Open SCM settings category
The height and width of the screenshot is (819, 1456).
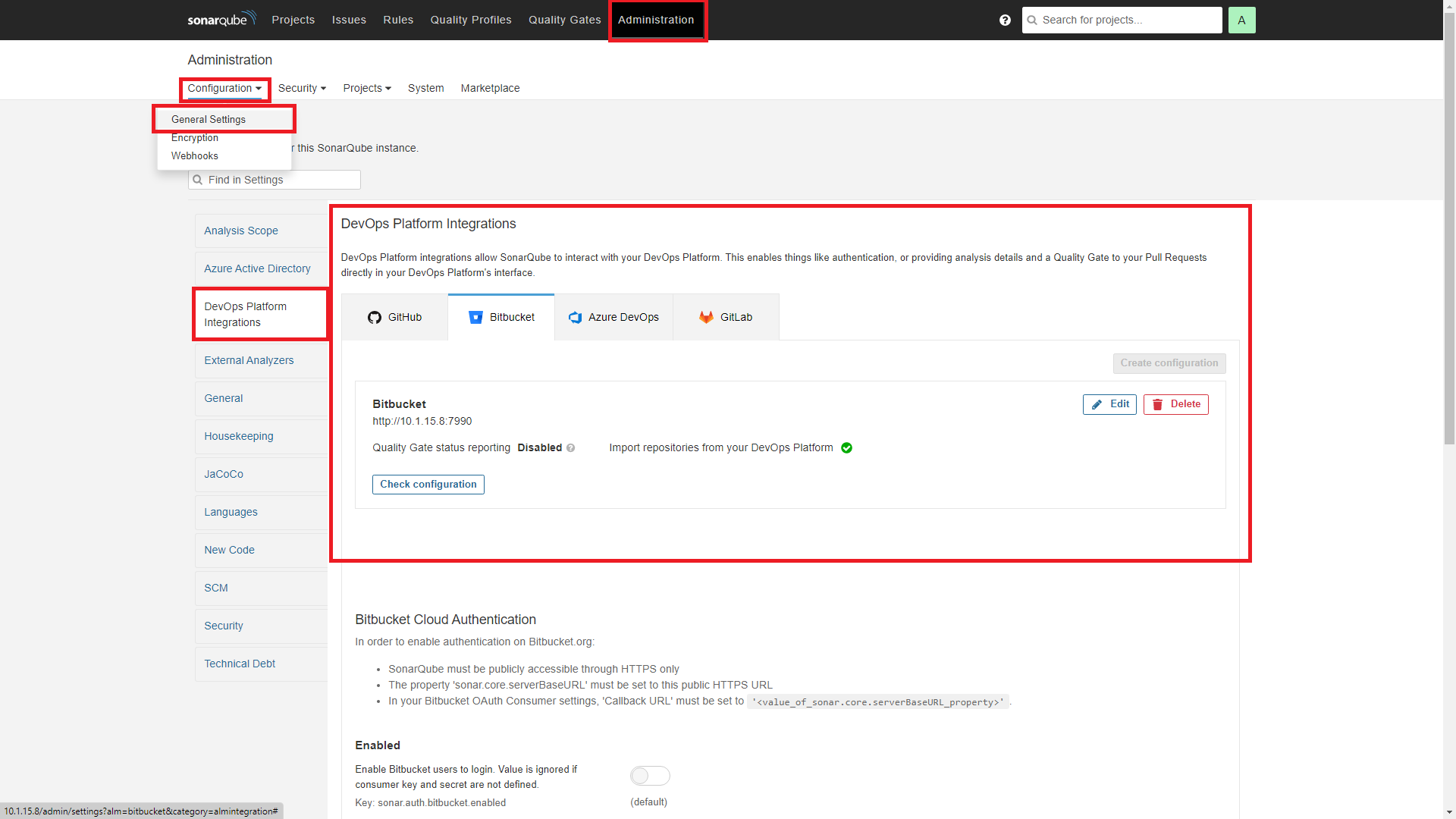262,588
